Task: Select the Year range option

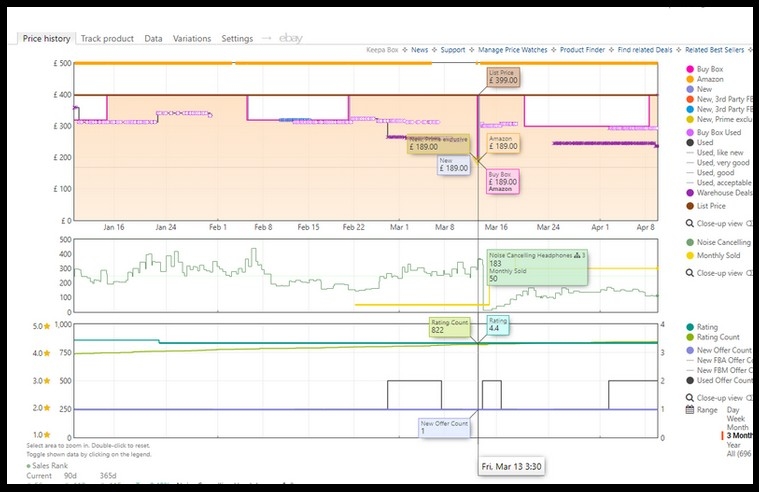Action: point(731,445)
